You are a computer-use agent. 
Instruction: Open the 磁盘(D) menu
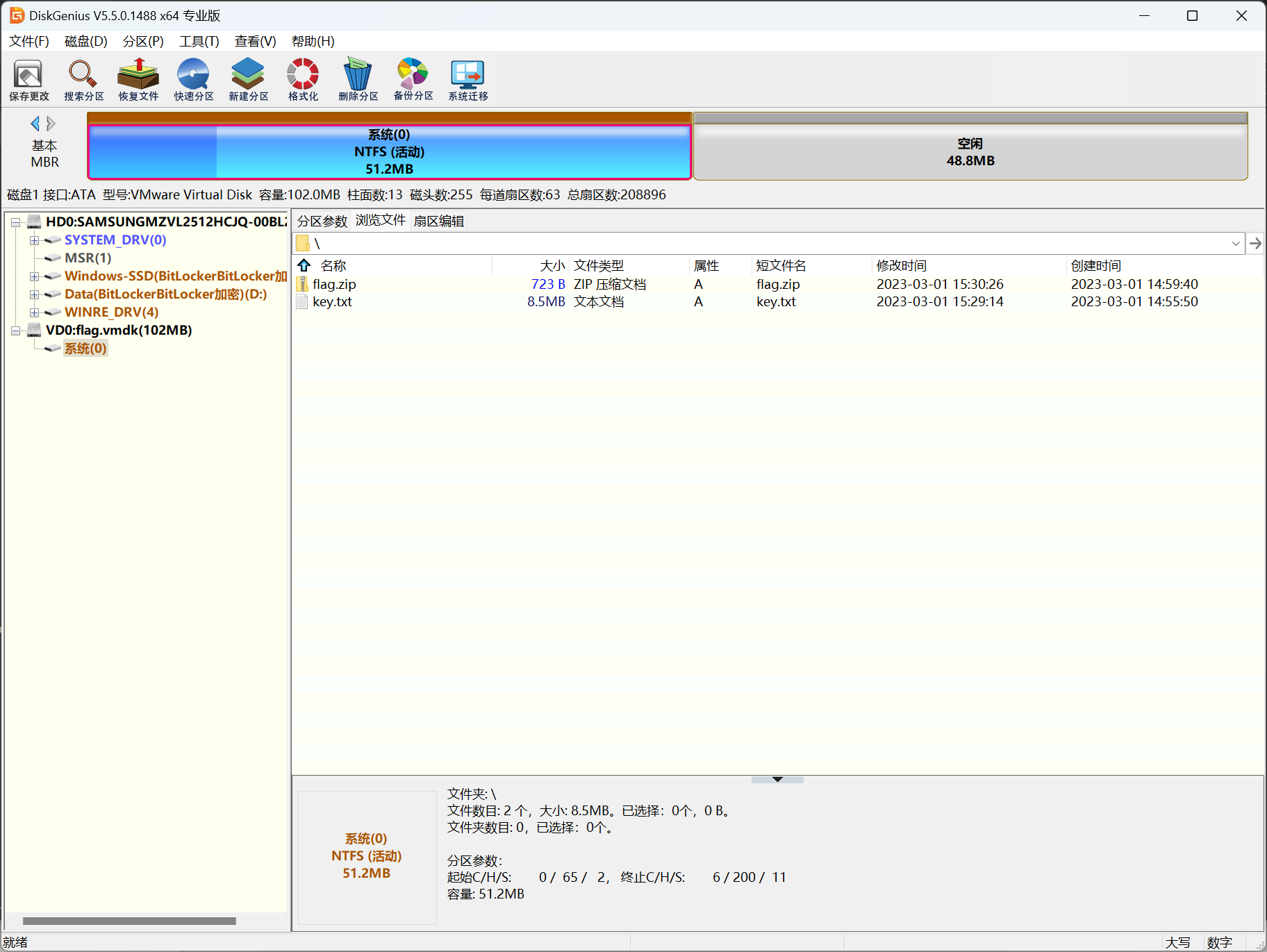86,41
